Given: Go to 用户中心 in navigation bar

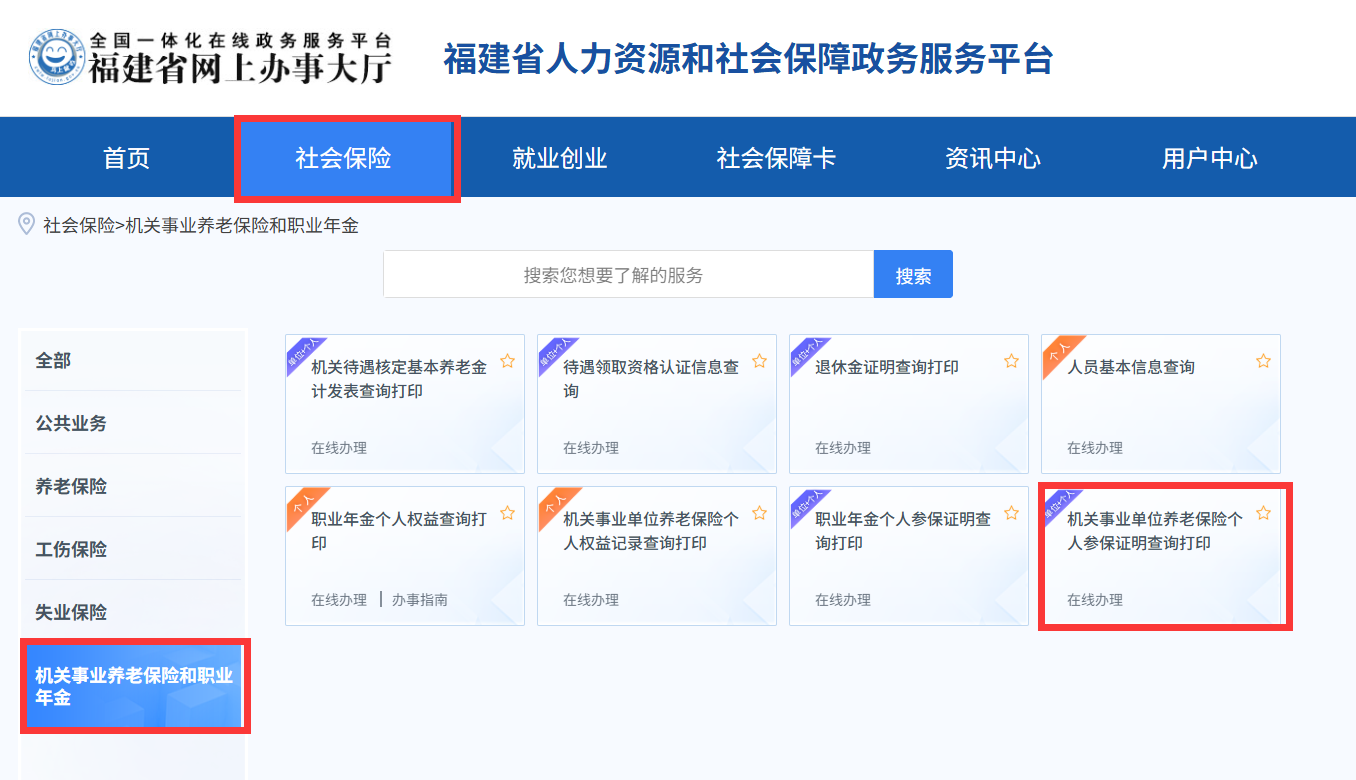Looking at the screenshot, I should [1209, 158].
